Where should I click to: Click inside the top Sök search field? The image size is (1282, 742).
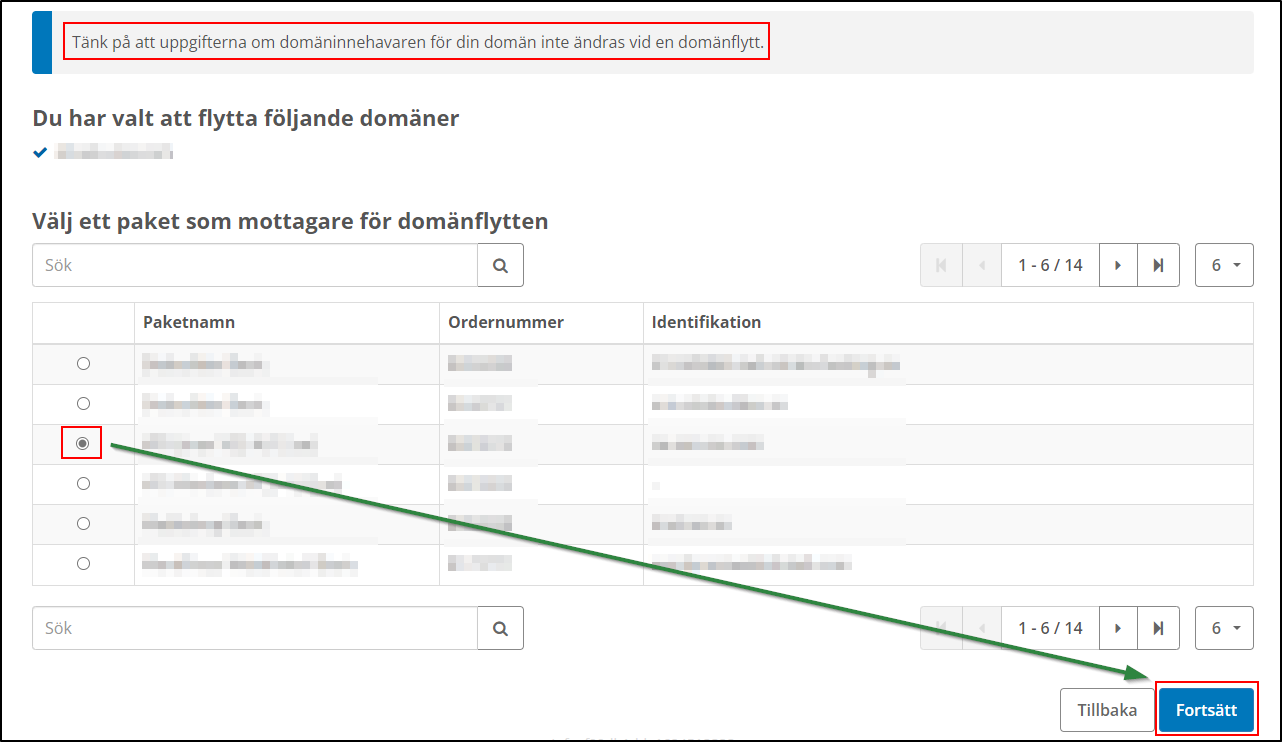tap(250, 264)
